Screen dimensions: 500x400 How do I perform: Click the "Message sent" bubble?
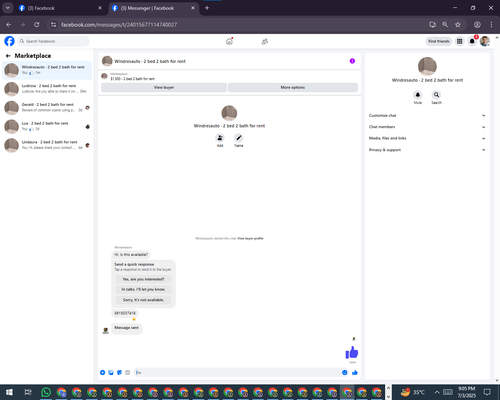(x=126, y=328)
